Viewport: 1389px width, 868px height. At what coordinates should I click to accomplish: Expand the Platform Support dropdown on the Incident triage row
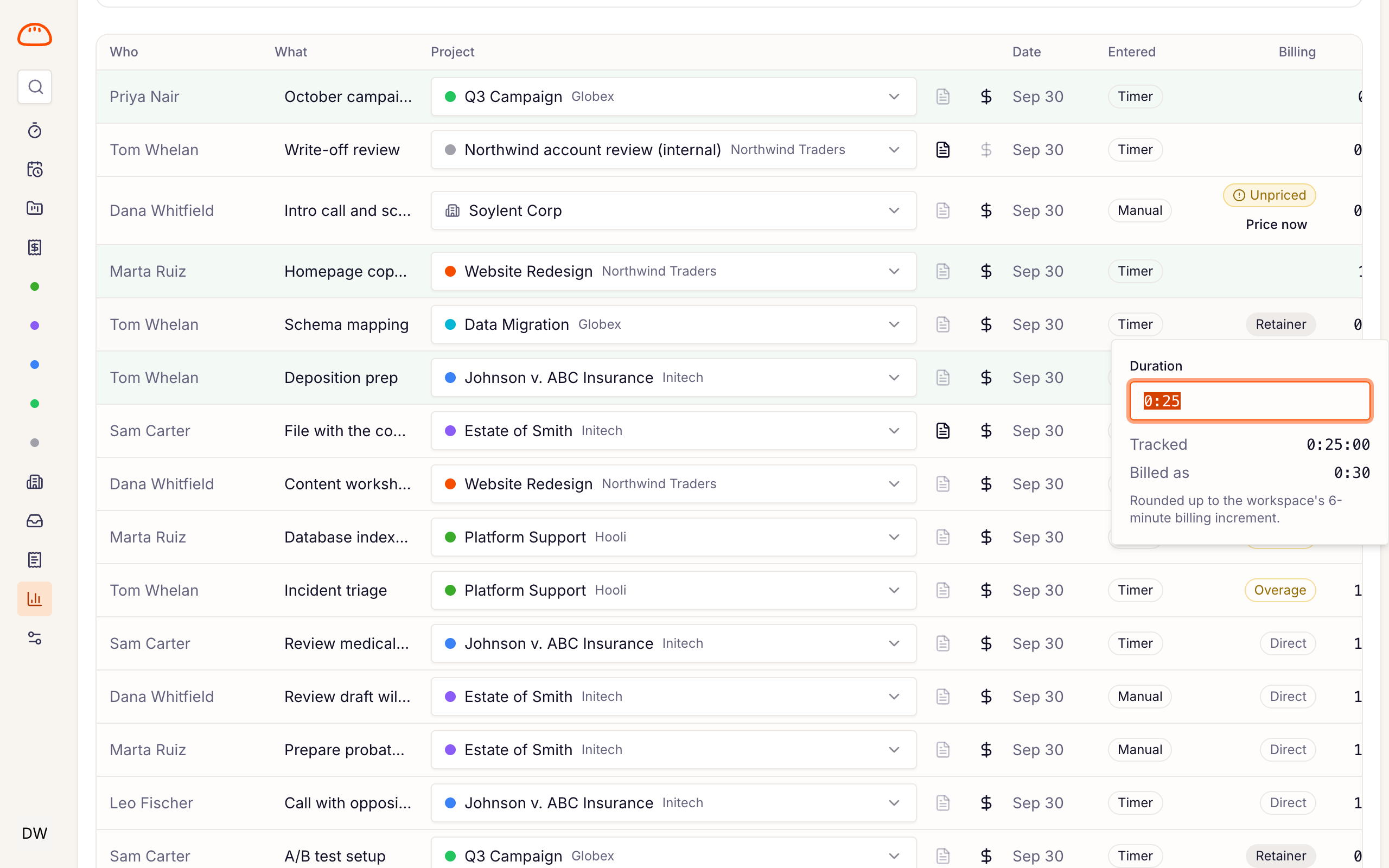[x=673, y=590]
